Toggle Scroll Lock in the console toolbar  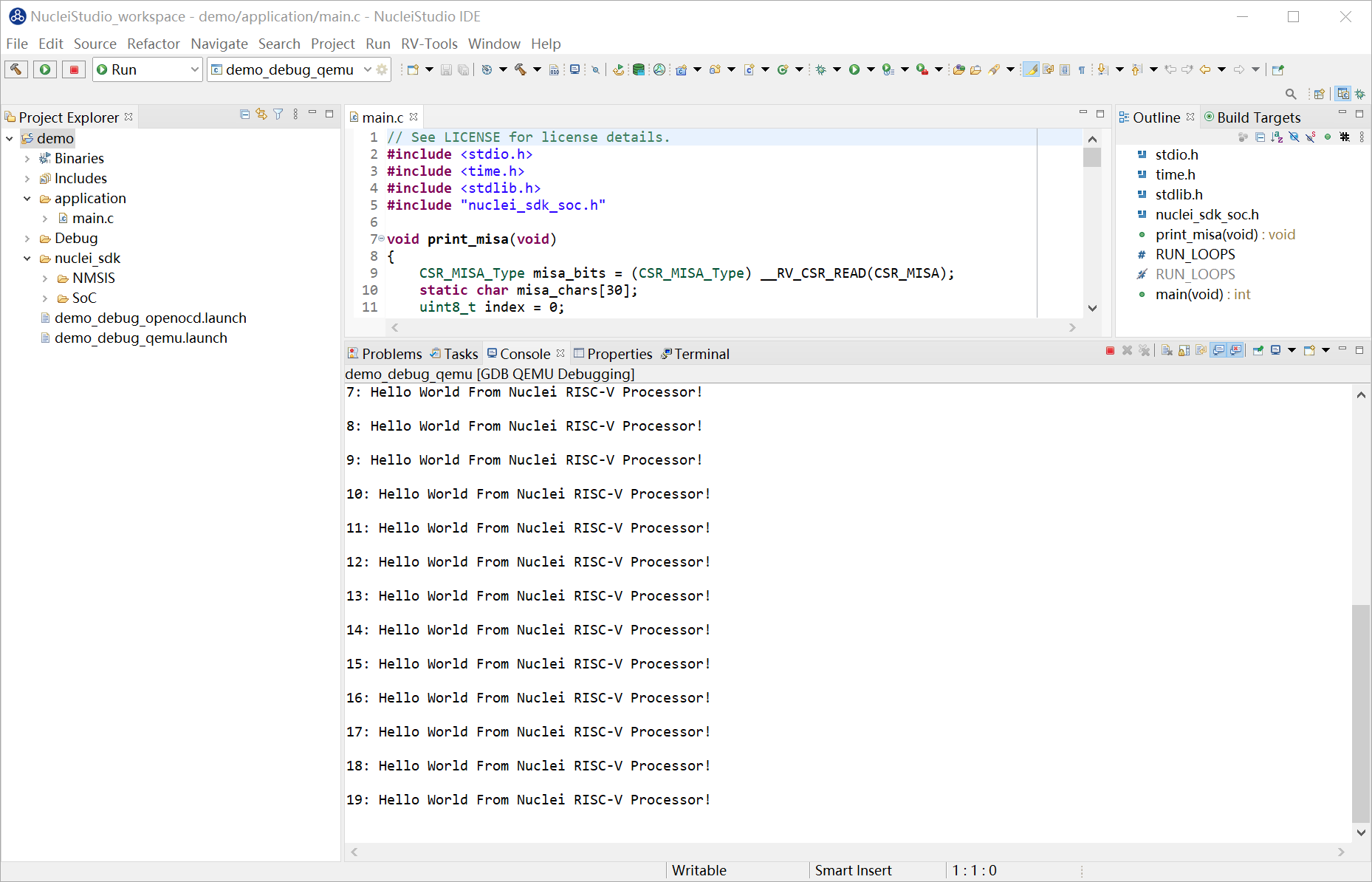[1184, 351]
